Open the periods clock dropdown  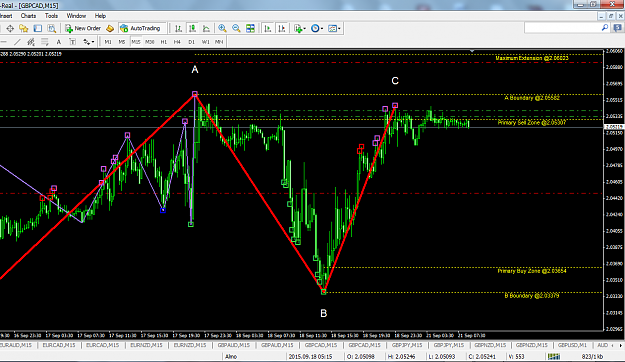click(x=317, y=28)
